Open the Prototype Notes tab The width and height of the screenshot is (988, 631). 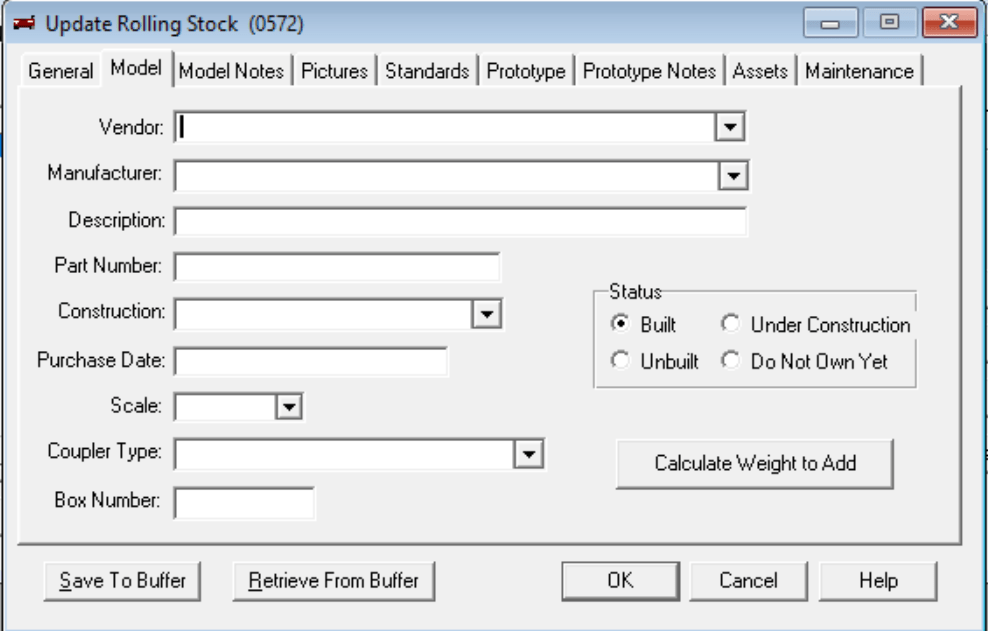[x=649, y=71]
